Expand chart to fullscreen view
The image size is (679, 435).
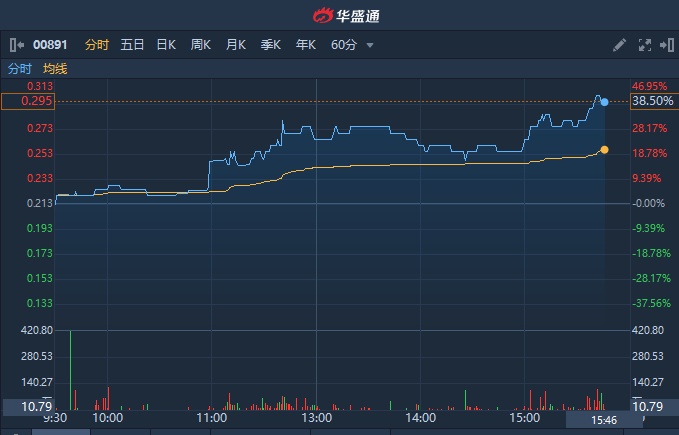pyautogui.click(x=644, y=45)
